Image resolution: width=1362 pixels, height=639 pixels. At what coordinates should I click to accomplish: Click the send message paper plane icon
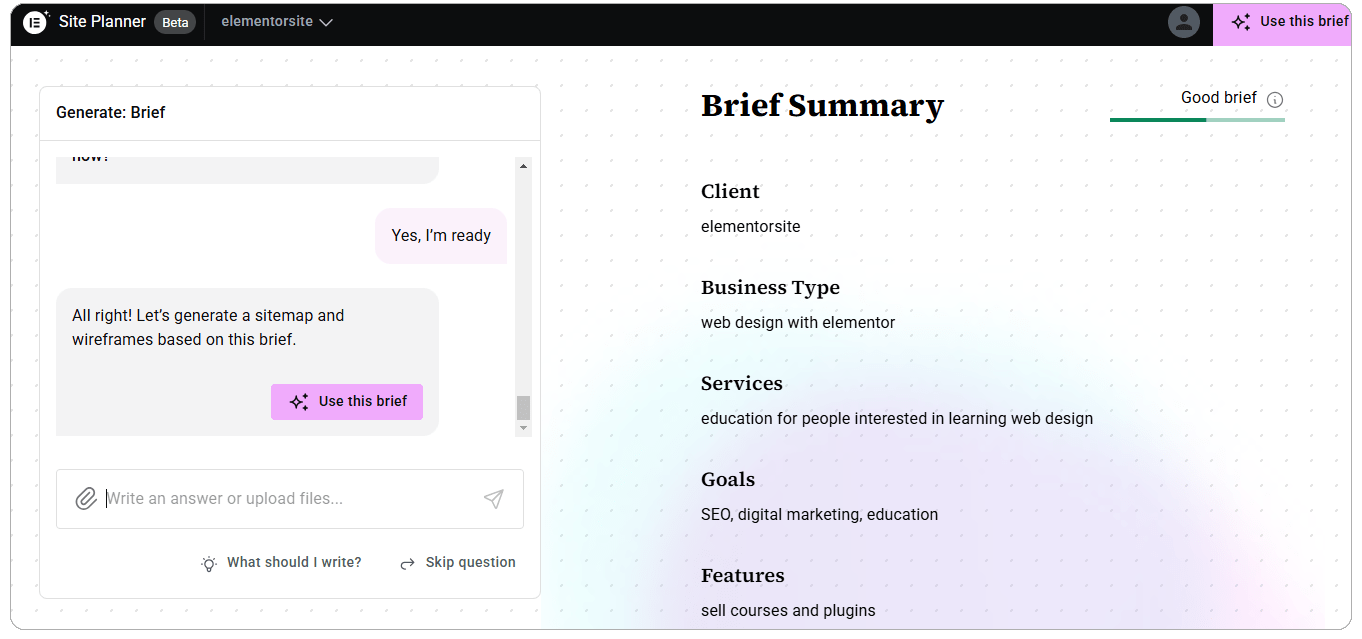pos(494,497)
